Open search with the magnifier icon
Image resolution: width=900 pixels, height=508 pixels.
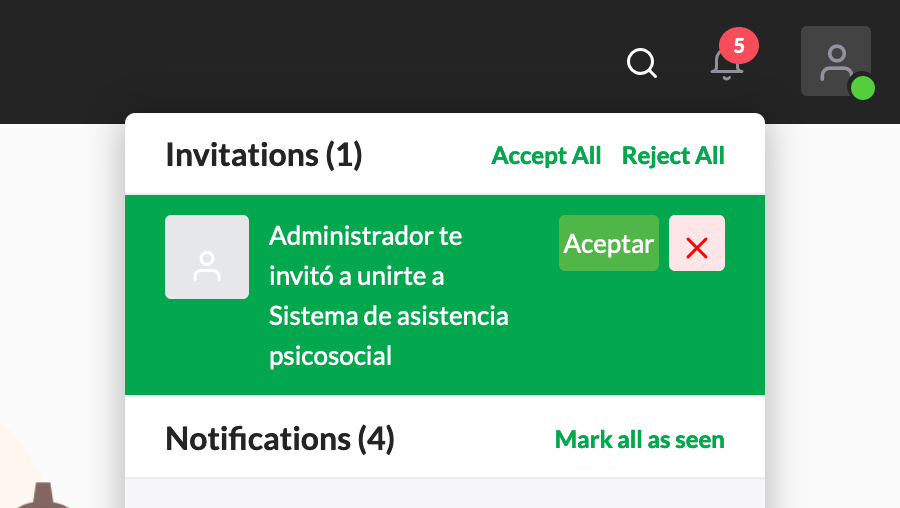coord(642,63)
